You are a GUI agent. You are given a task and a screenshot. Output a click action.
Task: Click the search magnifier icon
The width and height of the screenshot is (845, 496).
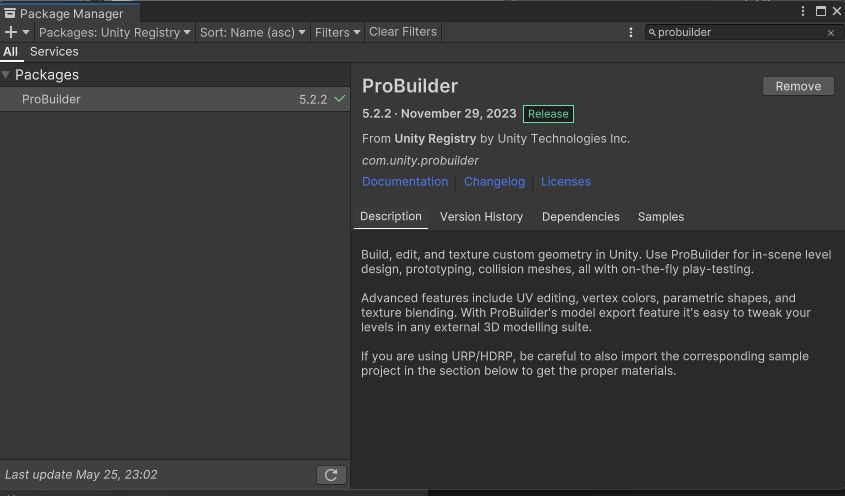pyautogui.click(x=652, y=32)
